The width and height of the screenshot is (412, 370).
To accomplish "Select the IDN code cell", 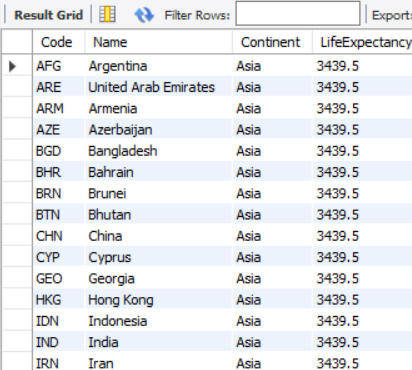I will [x=59, y=321].
